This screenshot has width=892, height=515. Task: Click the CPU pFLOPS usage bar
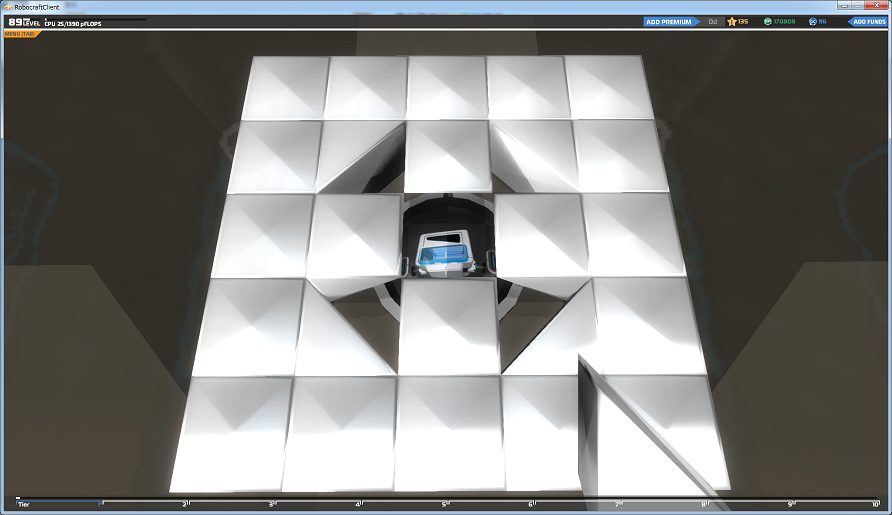(x=96, y=20)
